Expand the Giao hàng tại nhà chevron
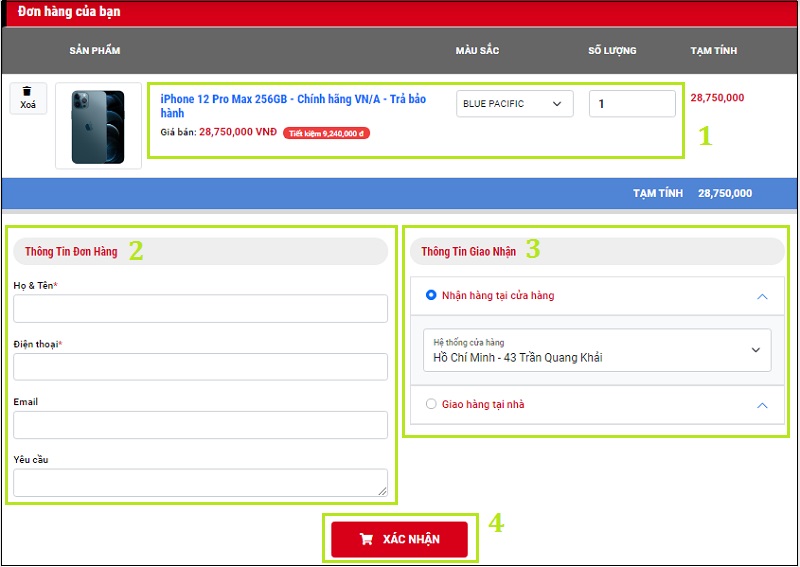The height and width of the screenshot is (567, 800). [762, 405]
